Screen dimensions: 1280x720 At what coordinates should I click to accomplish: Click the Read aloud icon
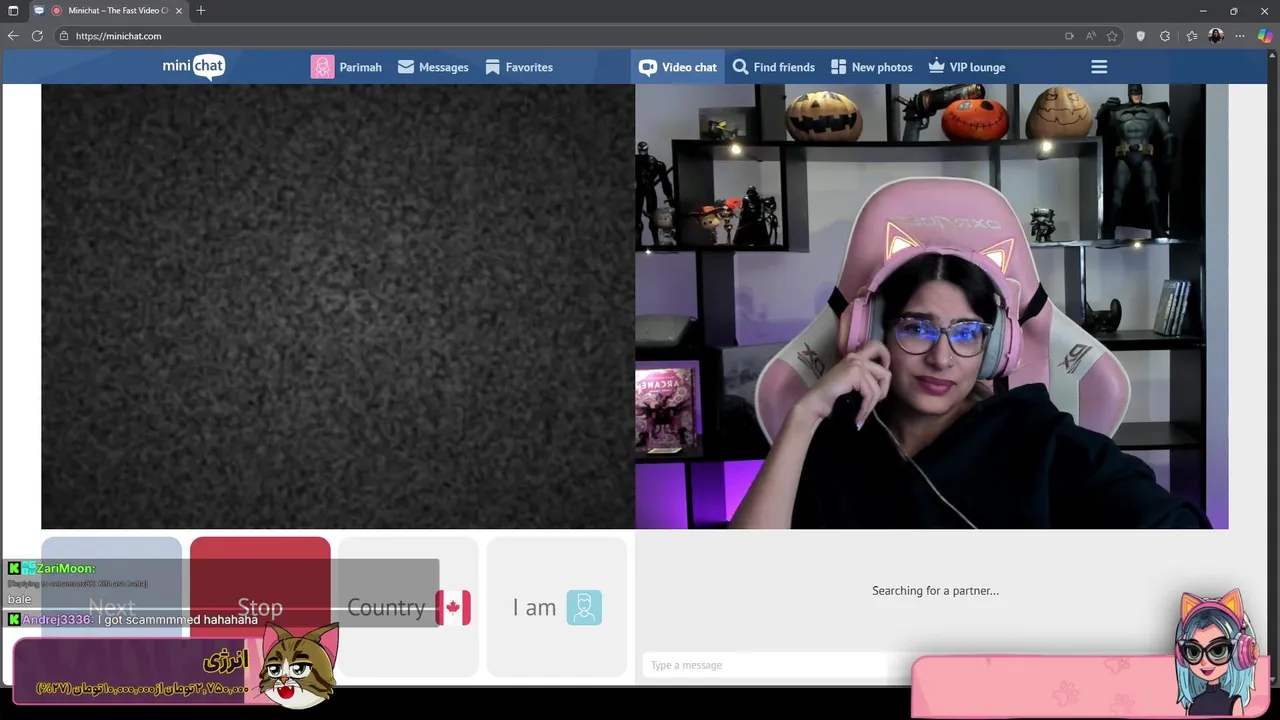(1091, 36)
